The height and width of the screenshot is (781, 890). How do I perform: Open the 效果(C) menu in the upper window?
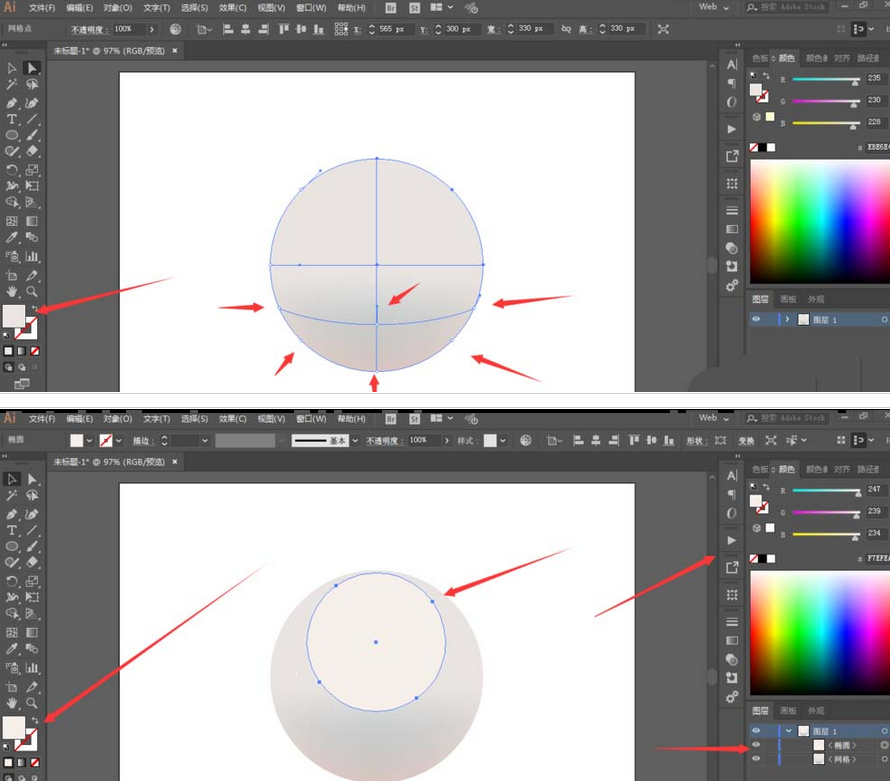click(x=233, y=7)
